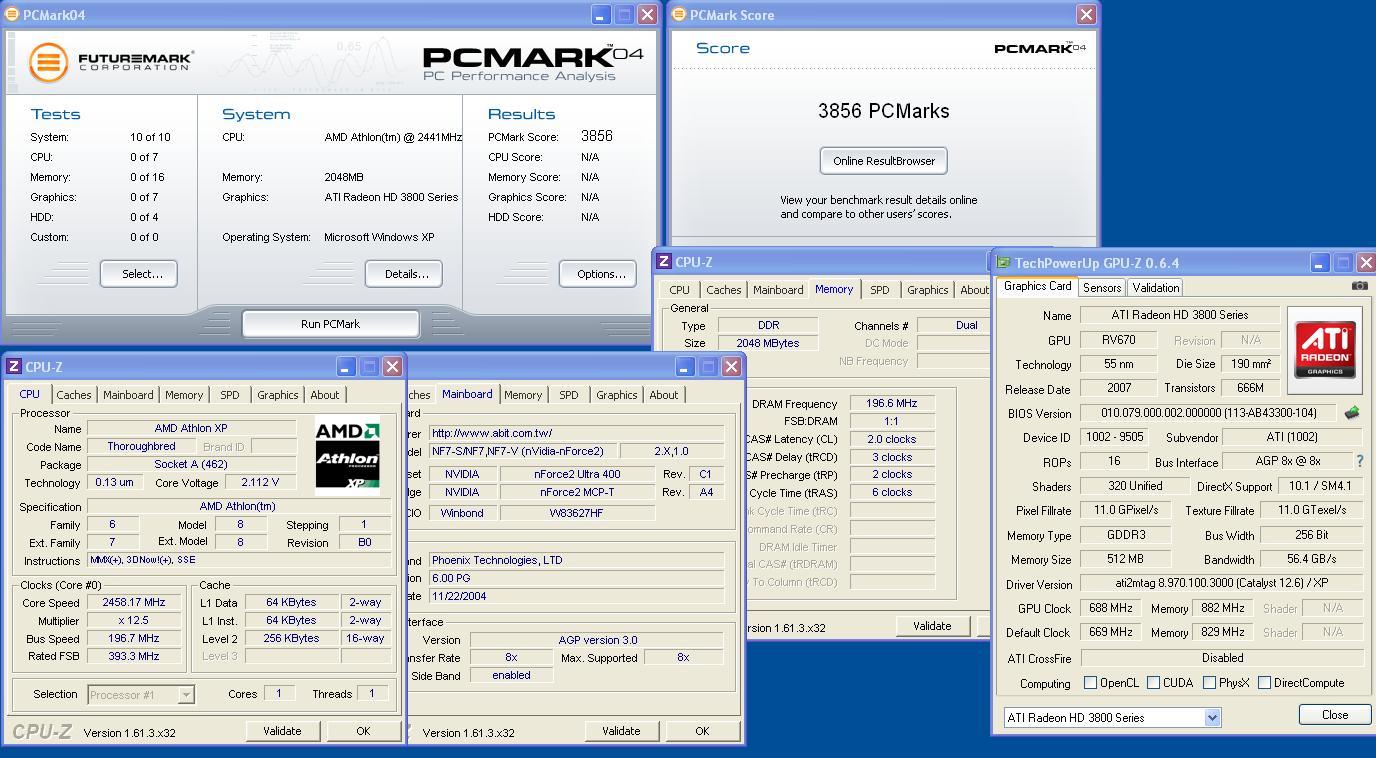Enable the DirectCompute checkbox in GPU-Z
This screenshot has width=1376, height=758.
tap(1264, 683)
